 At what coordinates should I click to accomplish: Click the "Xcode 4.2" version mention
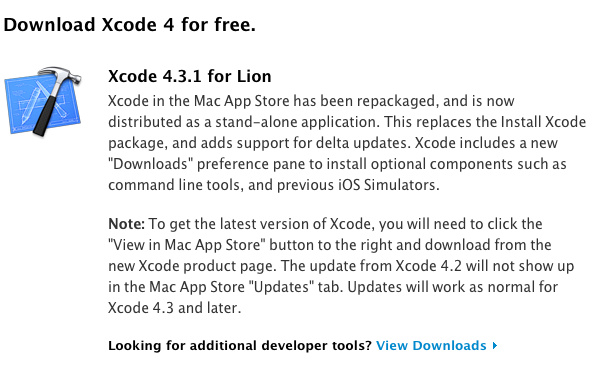point(428,265)
